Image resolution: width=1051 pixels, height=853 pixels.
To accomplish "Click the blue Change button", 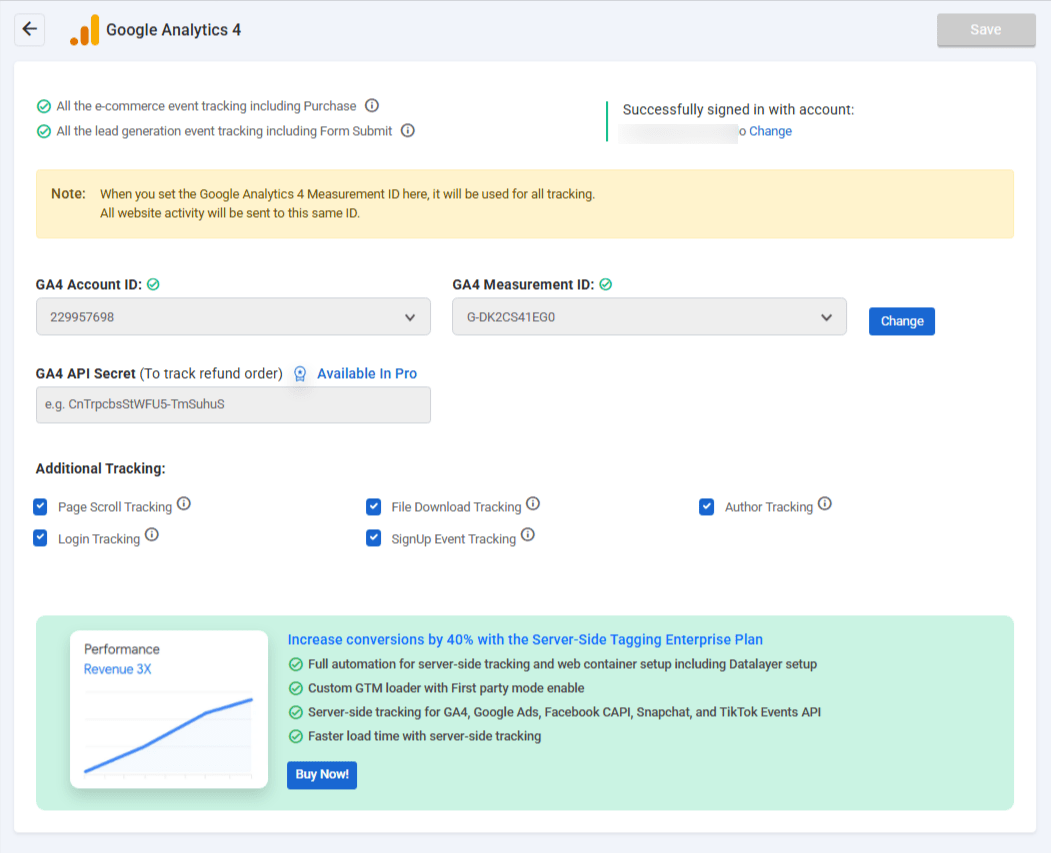I will [x=902, y=321].
